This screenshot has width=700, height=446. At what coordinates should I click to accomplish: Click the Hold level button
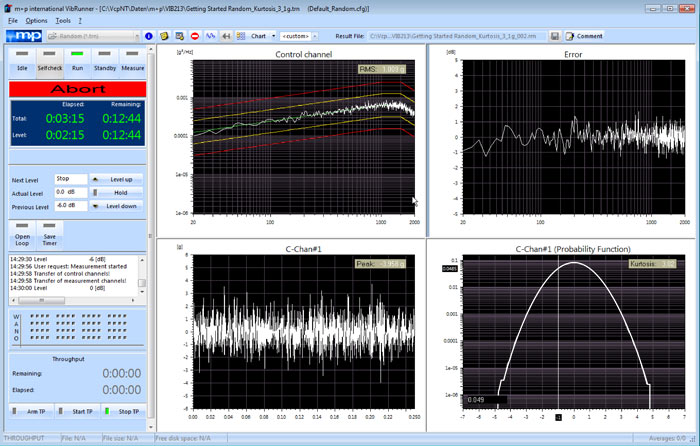pyautogui.click(x=117, y=192)
